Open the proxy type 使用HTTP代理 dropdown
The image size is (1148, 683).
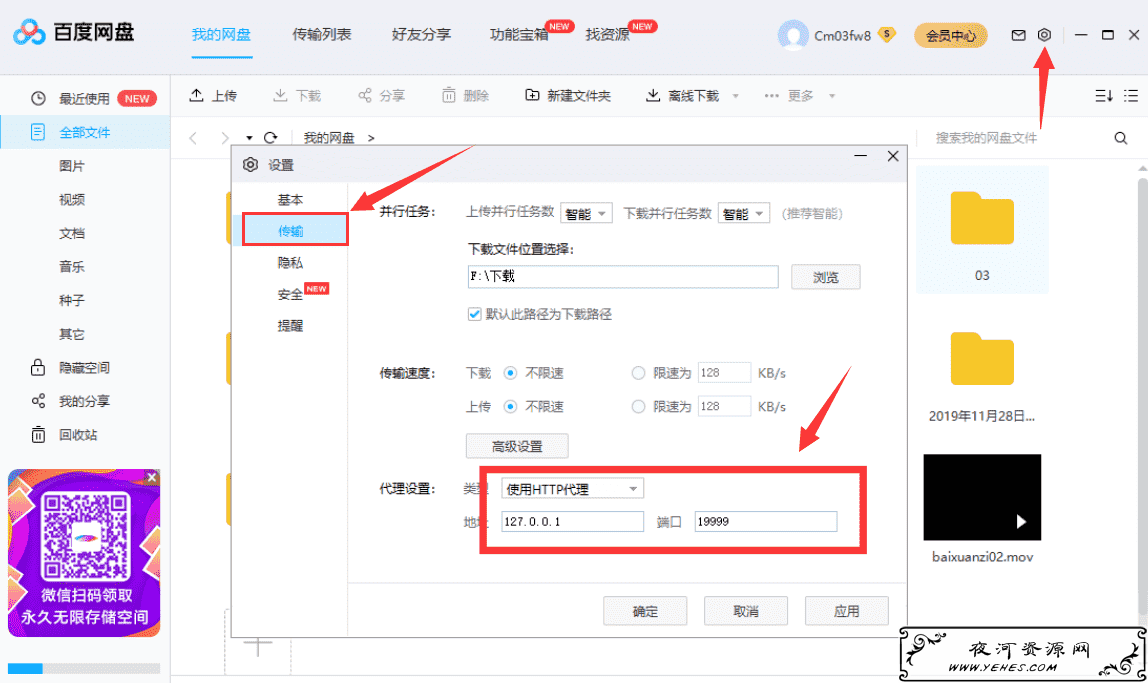[x=572, y=488]
